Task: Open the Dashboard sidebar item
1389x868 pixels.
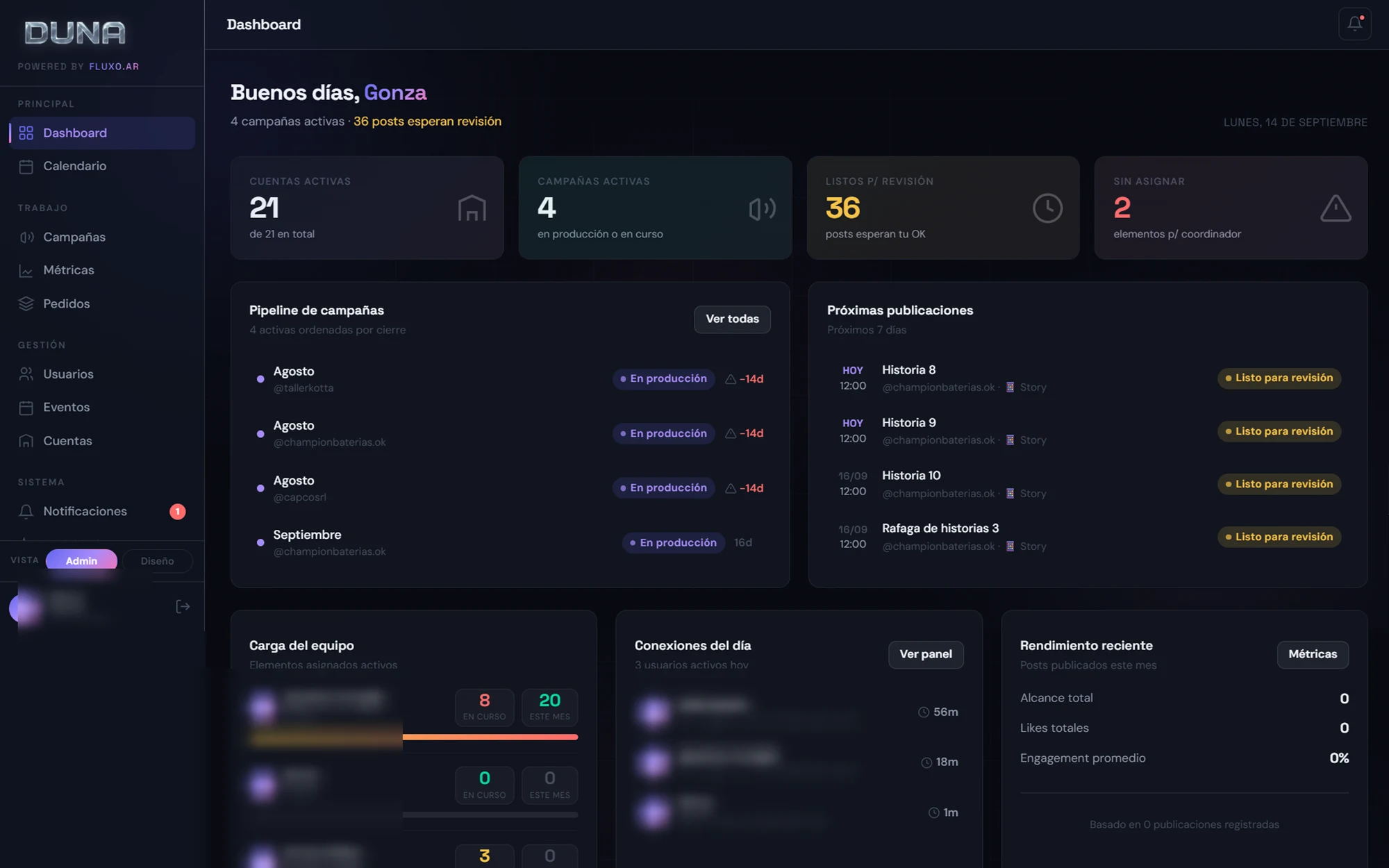Action: tap(102, 133)
